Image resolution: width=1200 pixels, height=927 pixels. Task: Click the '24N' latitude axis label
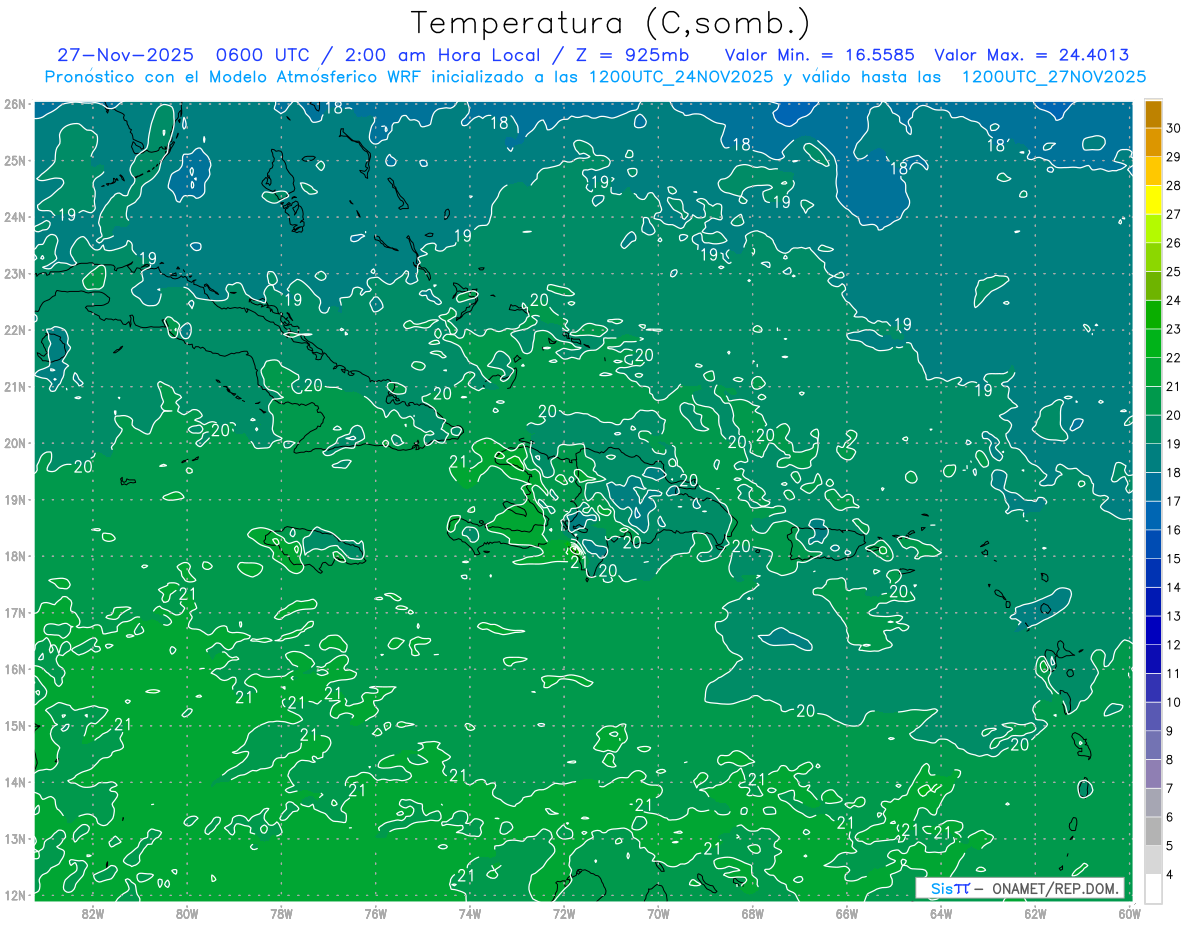tap(15, 217)
